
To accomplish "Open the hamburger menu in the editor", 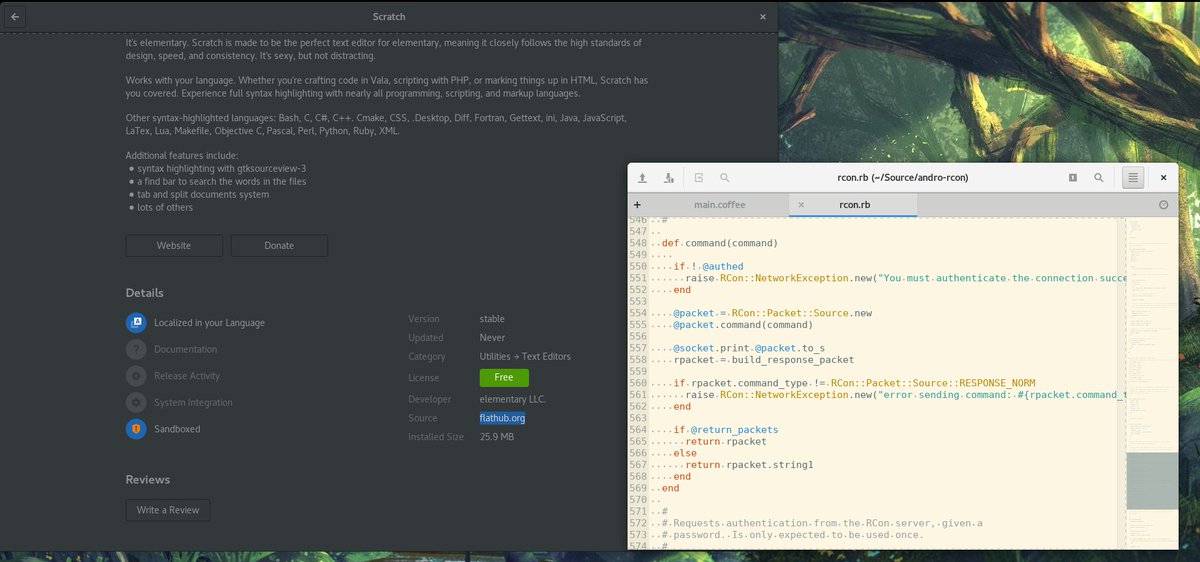I will tap(1132, 177).
